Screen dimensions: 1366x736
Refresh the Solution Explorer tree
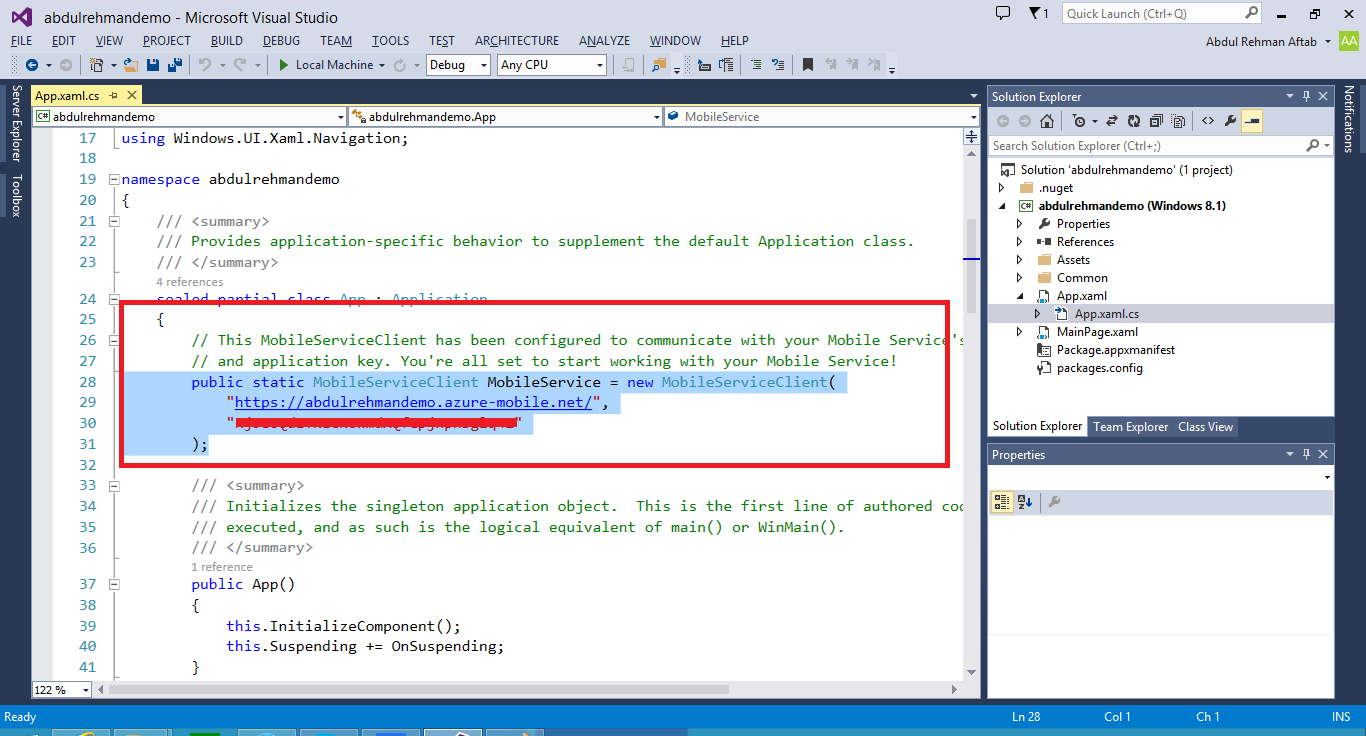click(1134, 121)
